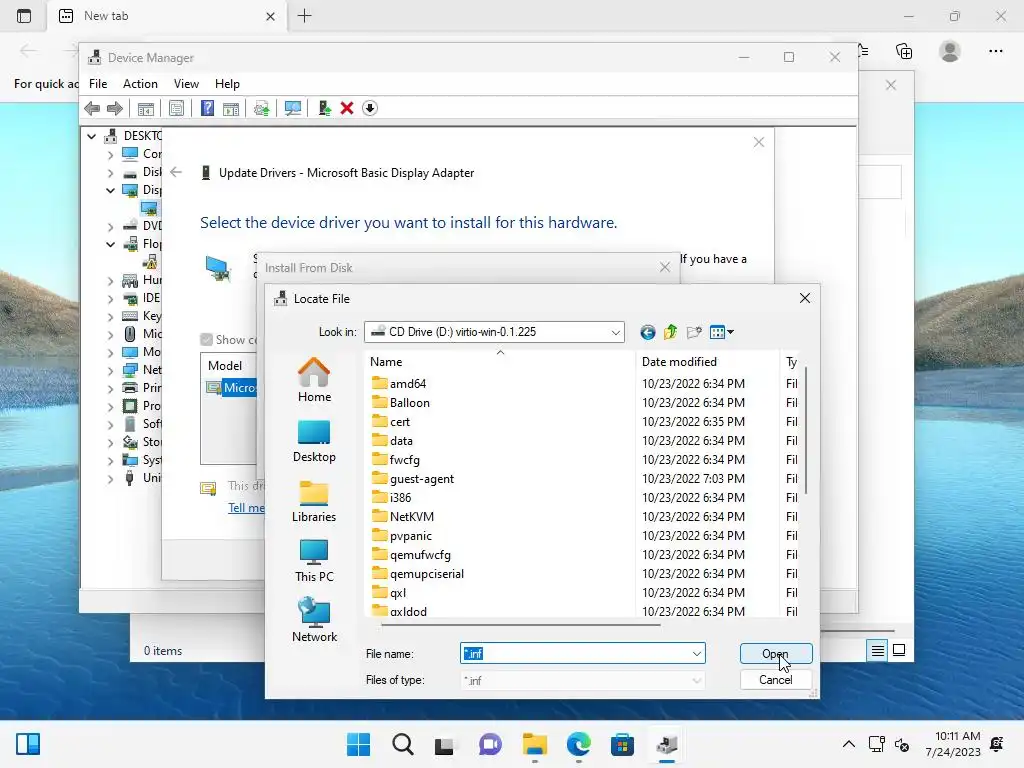Open Microsoft Store from the taskbar
This screenshot has width=1024, height=768.
[622, 744]
